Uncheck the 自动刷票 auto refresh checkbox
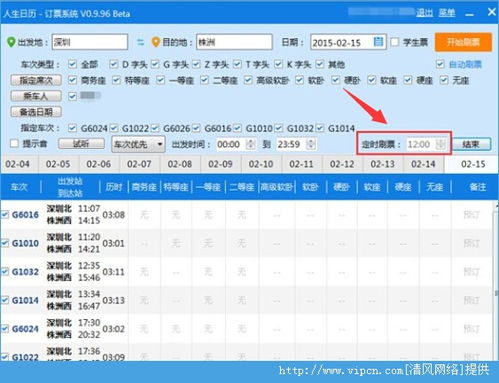499x383 pixels. tap(440, 64)
